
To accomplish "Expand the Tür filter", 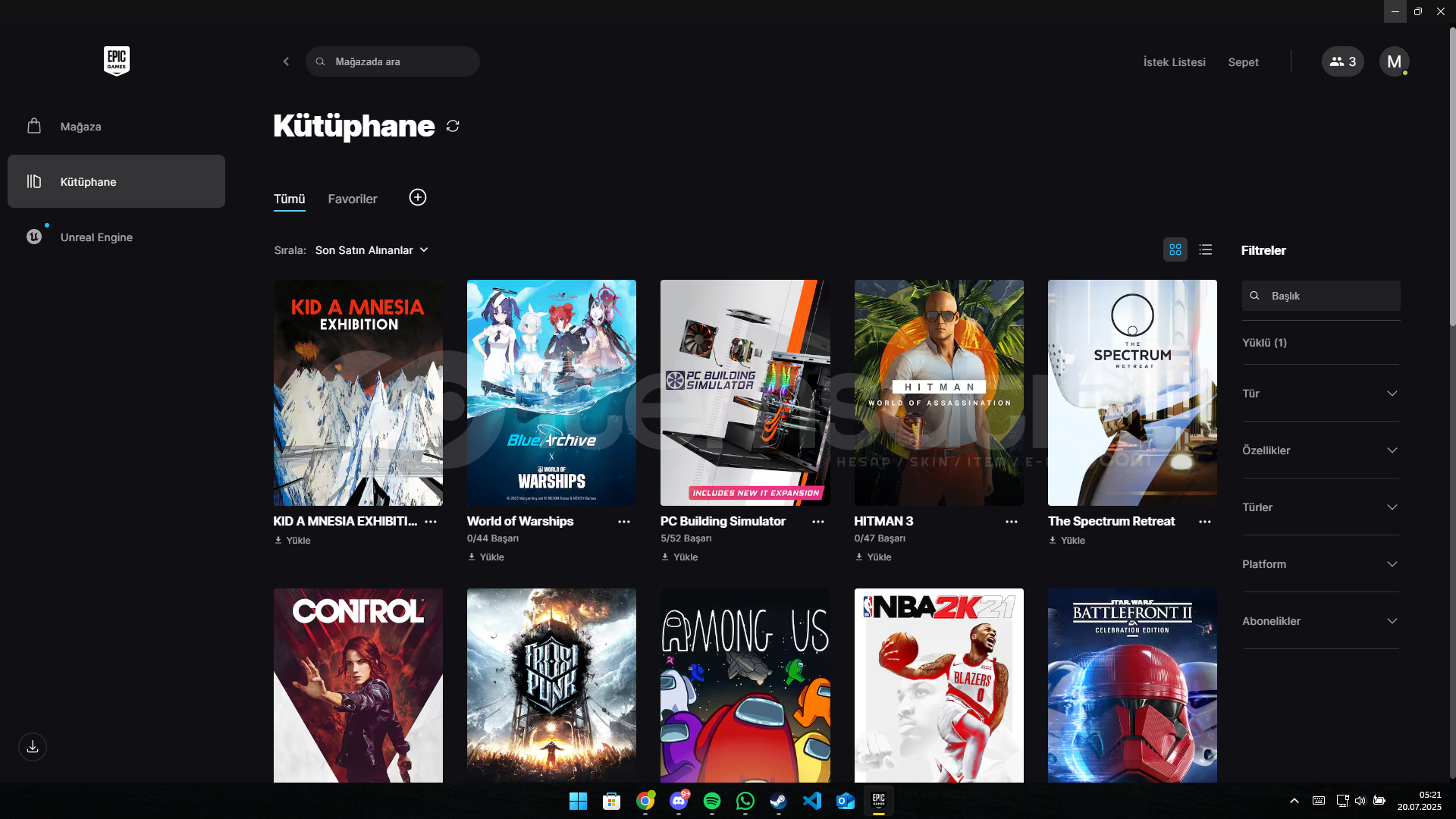I will coord(1320,394).
